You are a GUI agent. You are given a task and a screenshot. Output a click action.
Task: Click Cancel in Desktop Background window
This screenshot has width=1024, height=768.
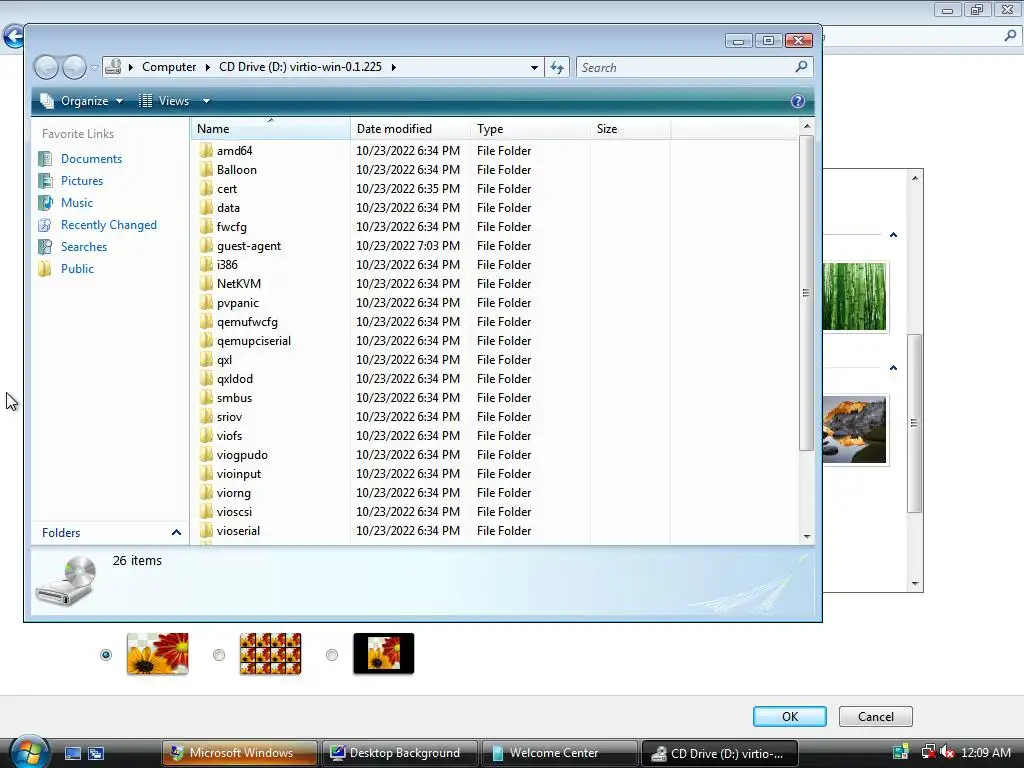(875, 716)
